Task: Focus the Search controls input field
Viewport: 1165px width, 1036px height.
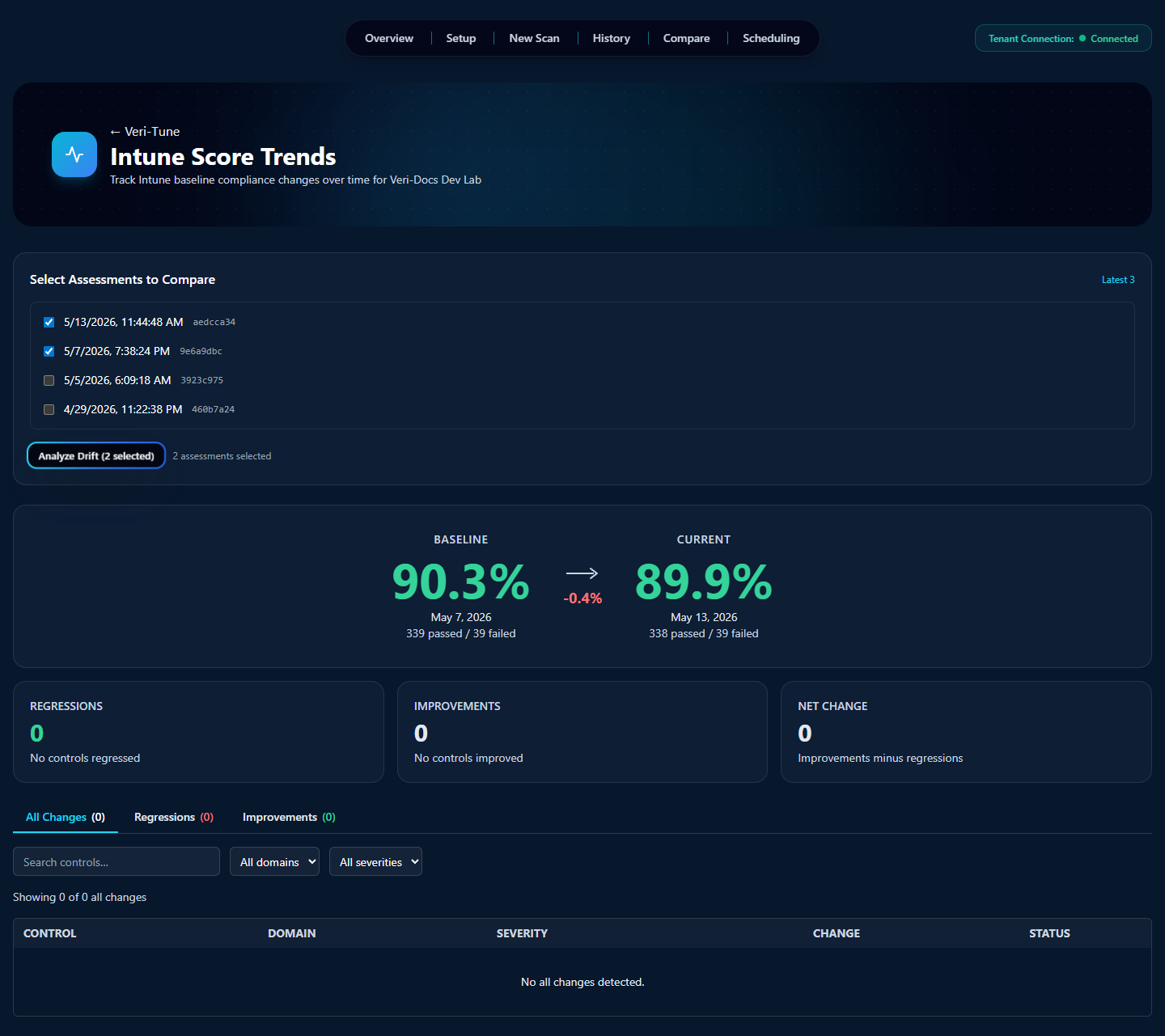Action: [116, 861]
